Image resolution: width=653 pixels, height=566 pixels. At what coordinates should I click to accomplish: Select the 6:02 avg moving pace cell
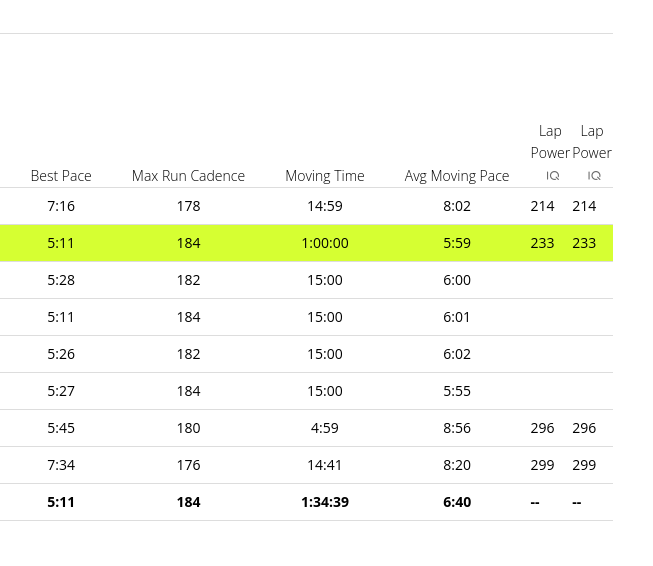457,354
